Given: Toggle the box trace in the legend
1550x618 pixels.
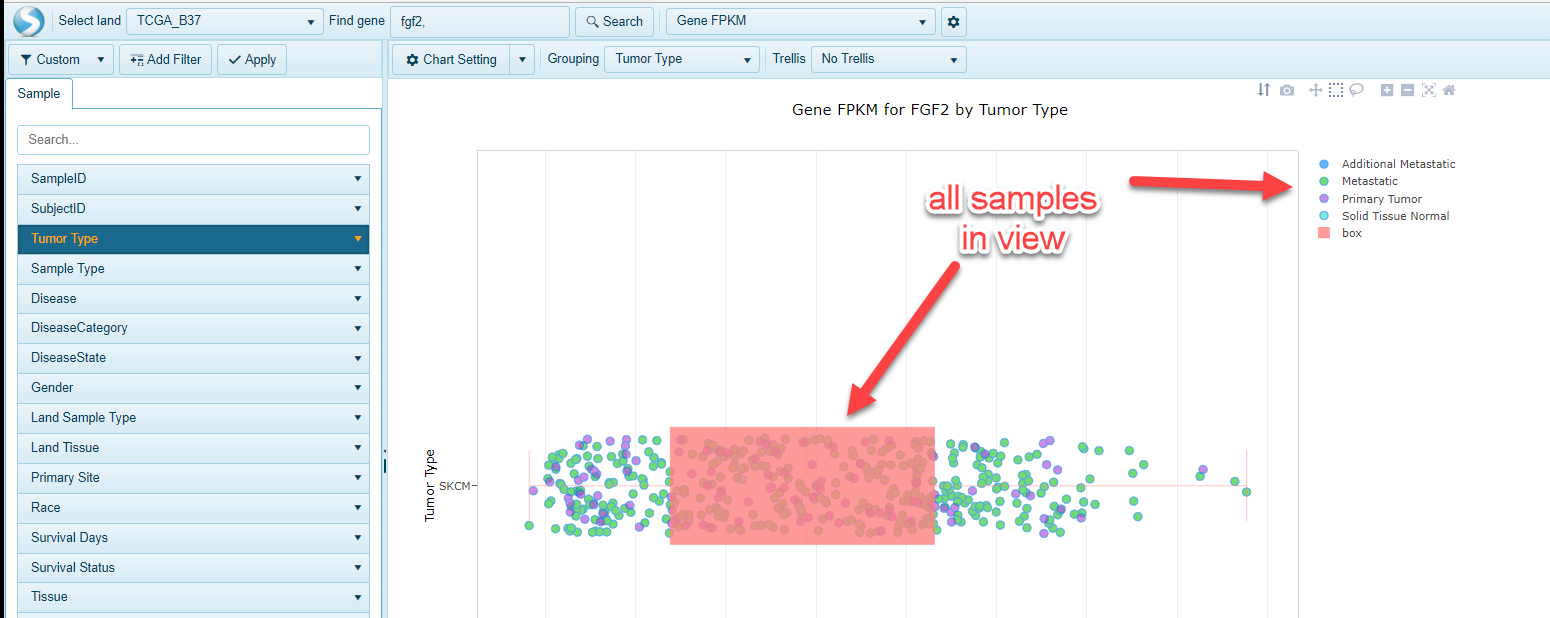Looking at the screenshot, I should [1352, 233].
